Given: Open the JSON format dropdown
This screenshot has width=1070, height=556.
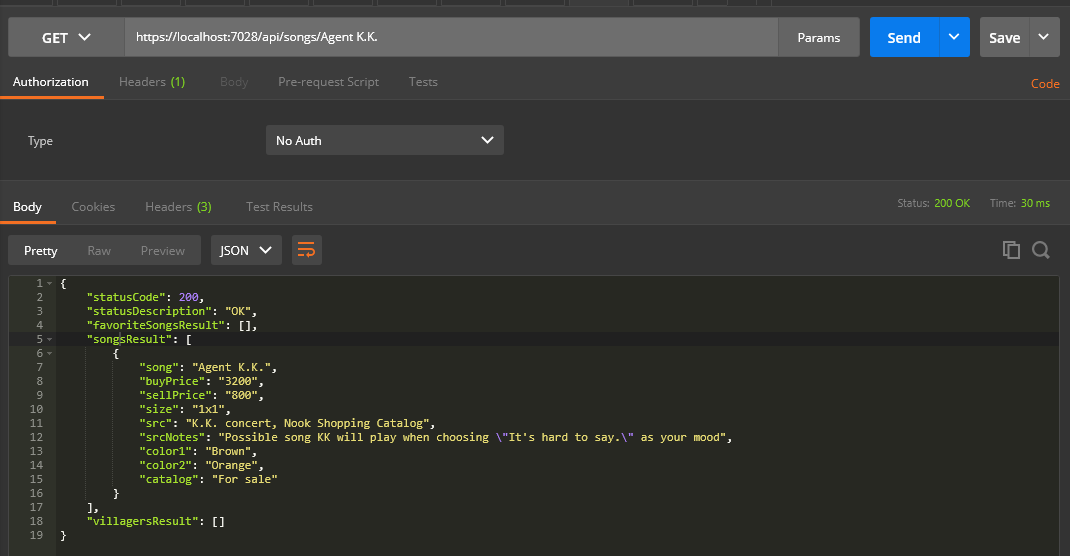Looking at the screenshot, I should tap(246, 250).
